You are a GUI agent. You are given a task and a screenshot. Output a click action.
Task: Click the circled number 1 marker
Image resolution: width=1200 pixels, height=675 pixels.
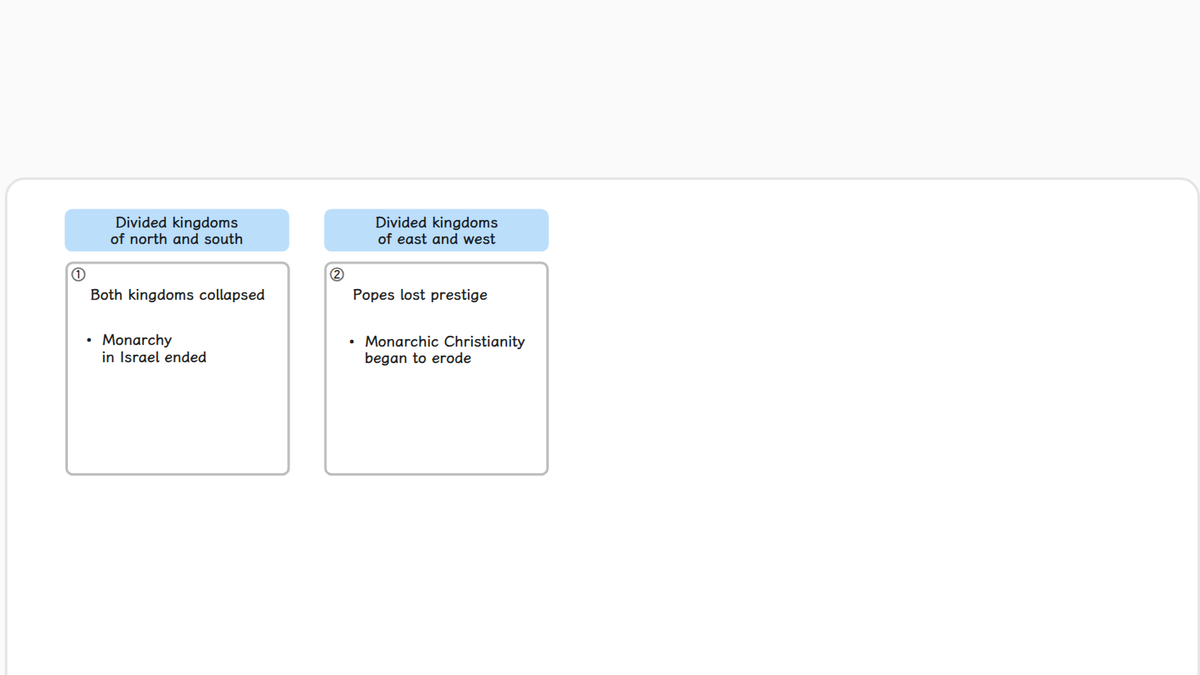[x=78, y=272]
